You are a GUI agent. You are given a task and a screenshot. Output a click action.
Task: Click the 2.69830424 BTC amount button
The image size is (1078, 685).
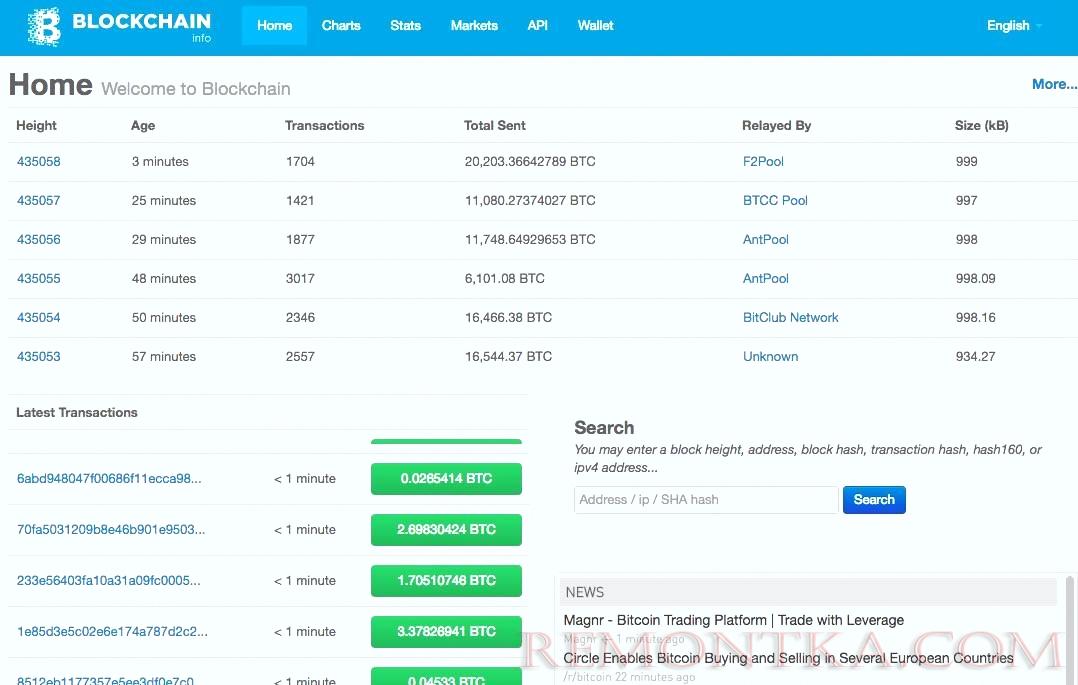pyautogui.click(x=446, y=530)
